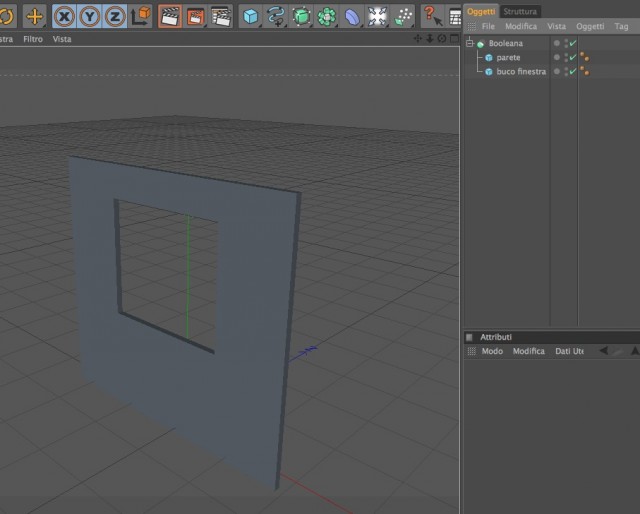The height and width of the screenshot is (514, 640).
Task: Toggle the green checkmark for Booleana
Action: click(573, 43)
